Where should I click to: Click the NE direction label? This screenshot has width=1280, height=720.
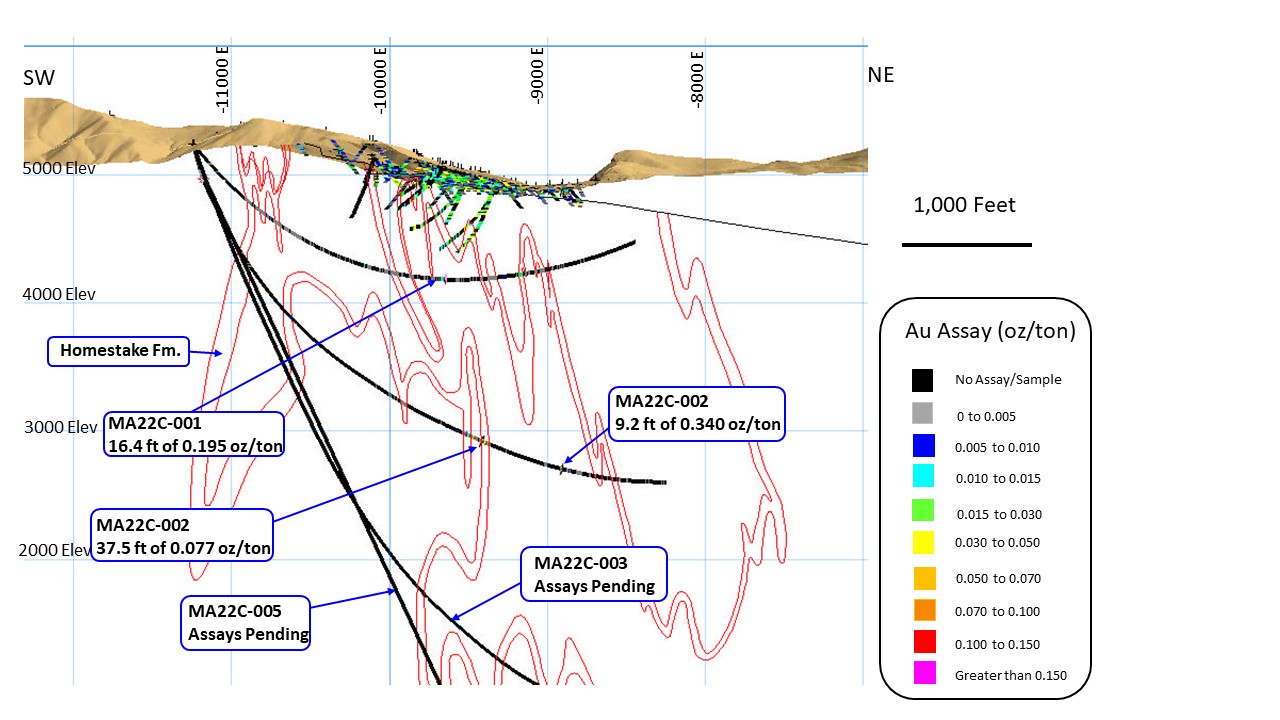[880, 75]
